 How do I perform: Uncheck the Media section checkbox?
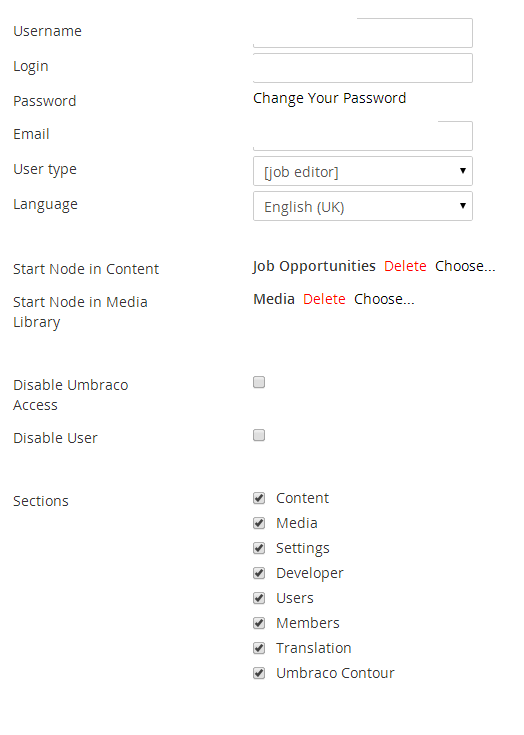tap(259, 523)
